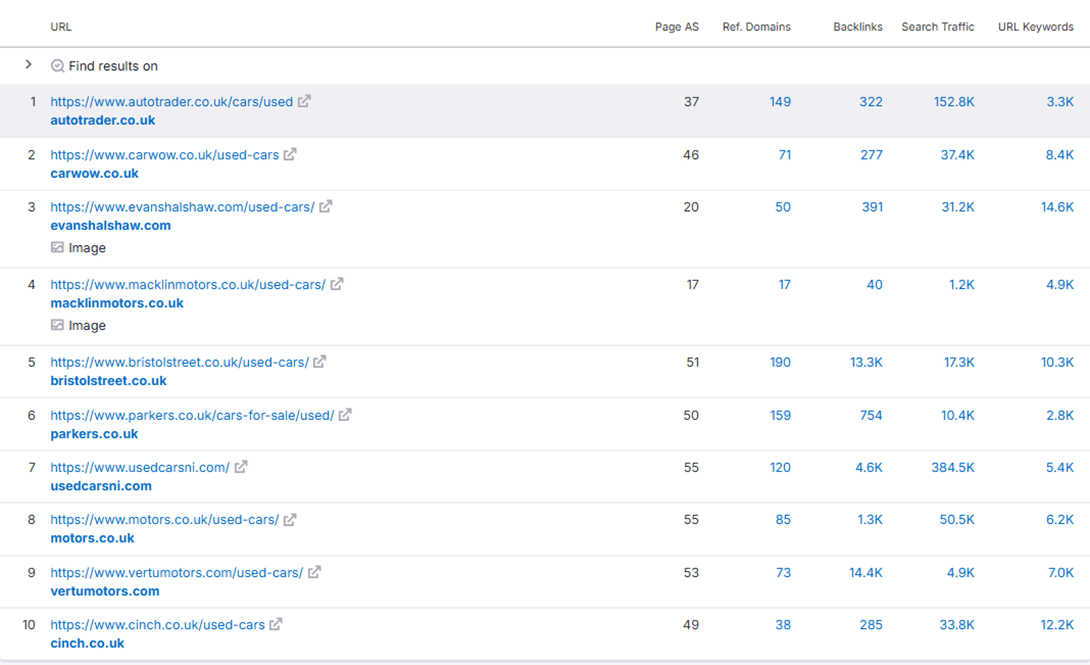This screenshot has width=1090, height=665.
Task: Click autotrader's 152.8K search traffic value
Action: 954,101
